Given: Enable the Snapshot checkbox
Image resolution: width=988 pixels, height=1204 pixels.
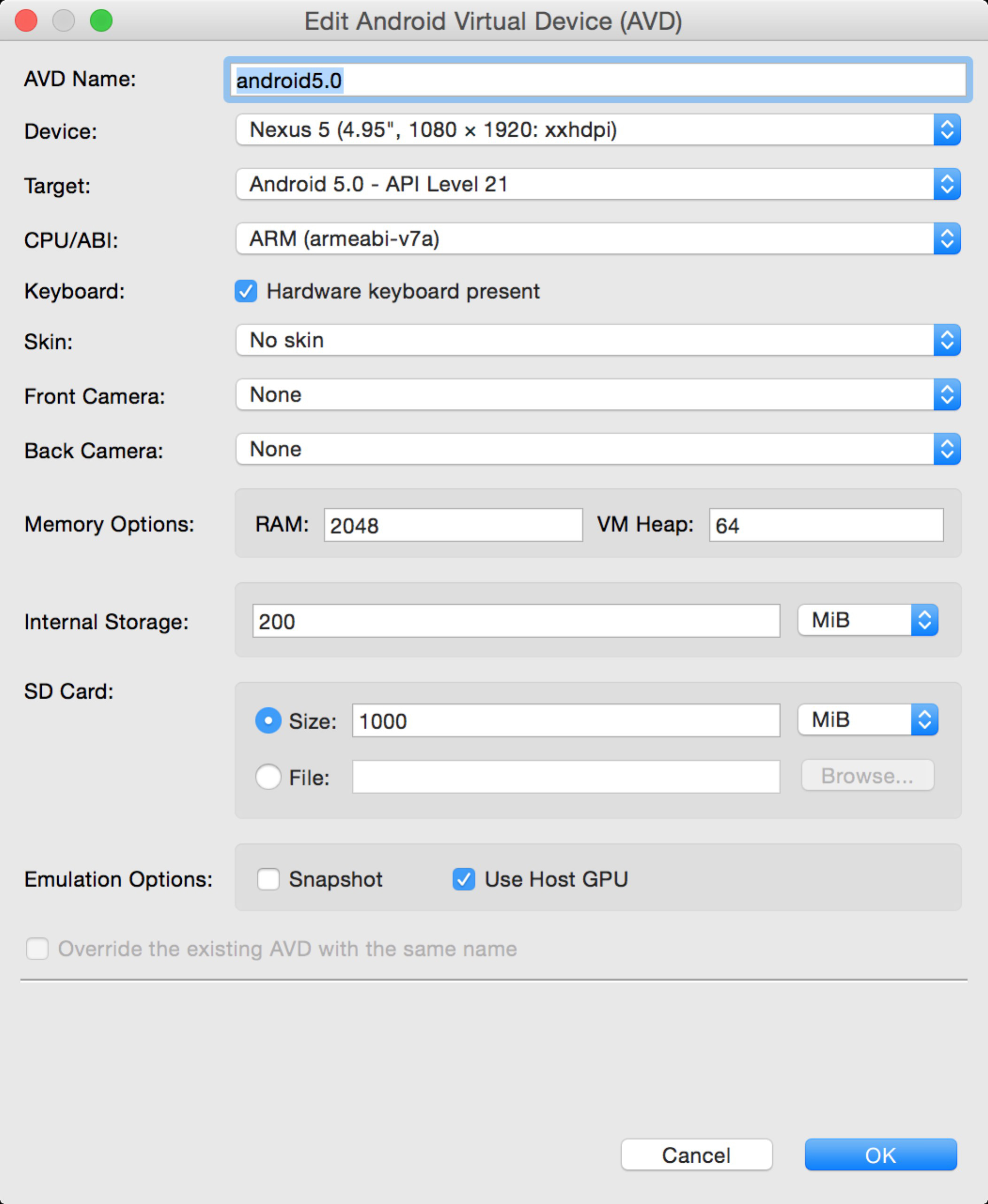Looking at the screenshot, I should 268,879.
